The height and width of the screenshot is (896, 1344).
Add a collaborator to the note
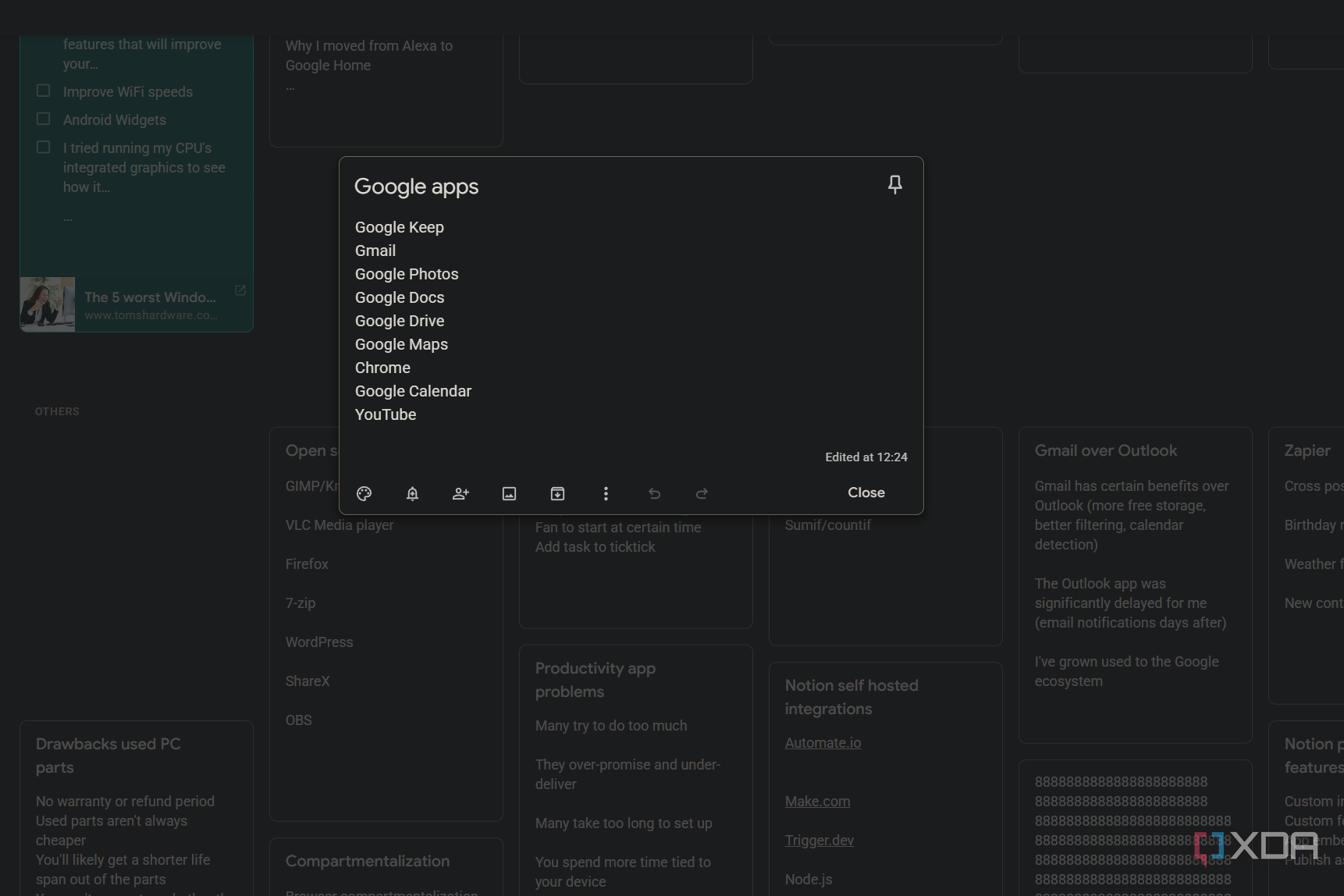tap(460, 493)
